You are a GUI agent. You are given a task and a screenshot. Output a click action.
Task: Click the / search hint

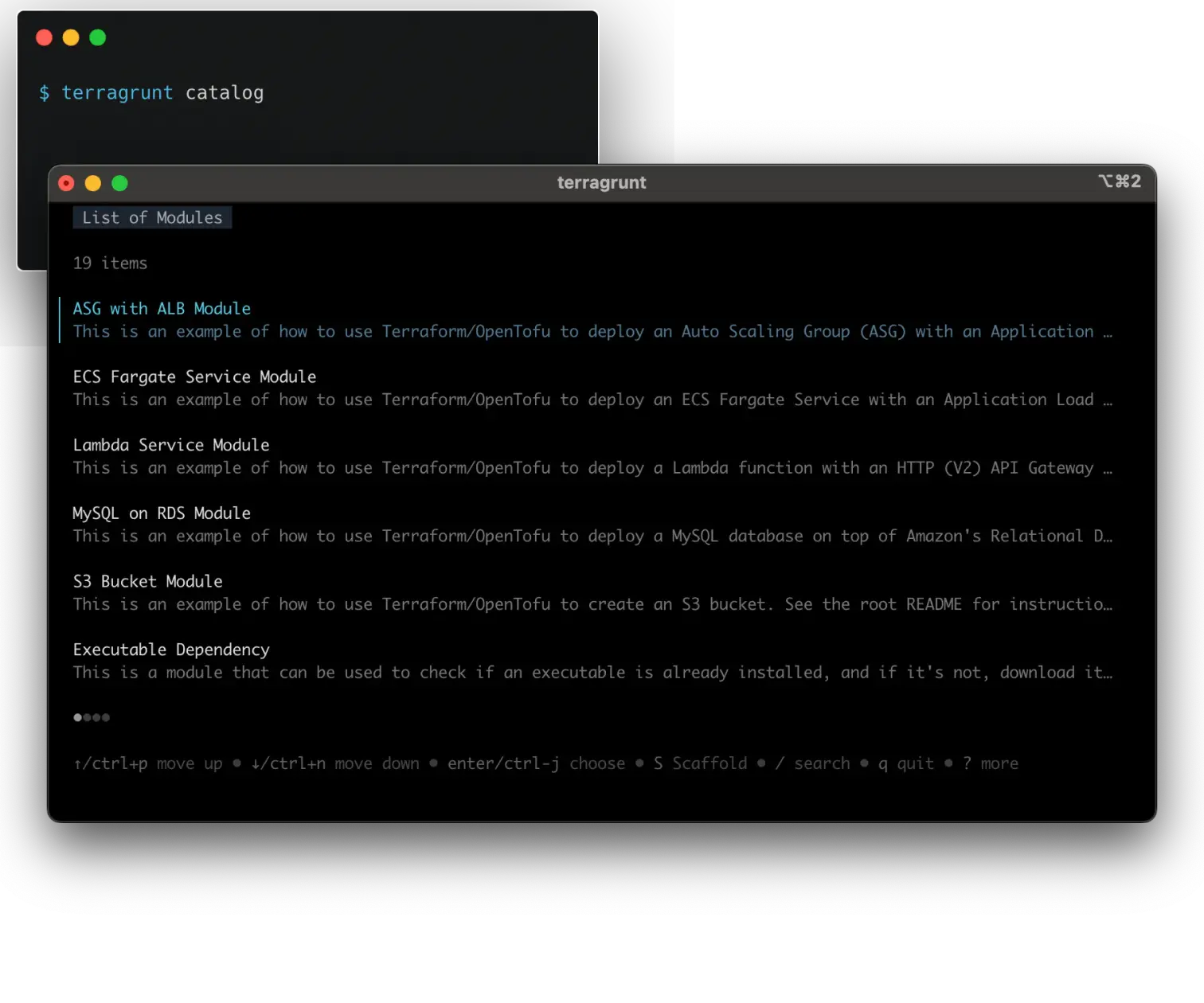point(813,764)
